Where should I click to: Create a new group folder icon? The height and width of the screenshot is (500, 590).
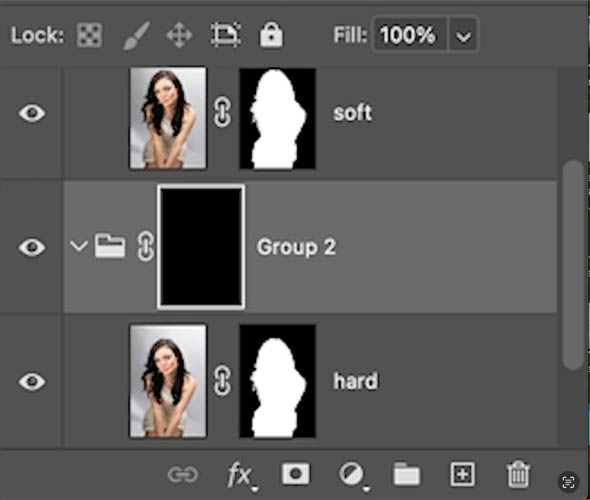(x=407, y=474)
